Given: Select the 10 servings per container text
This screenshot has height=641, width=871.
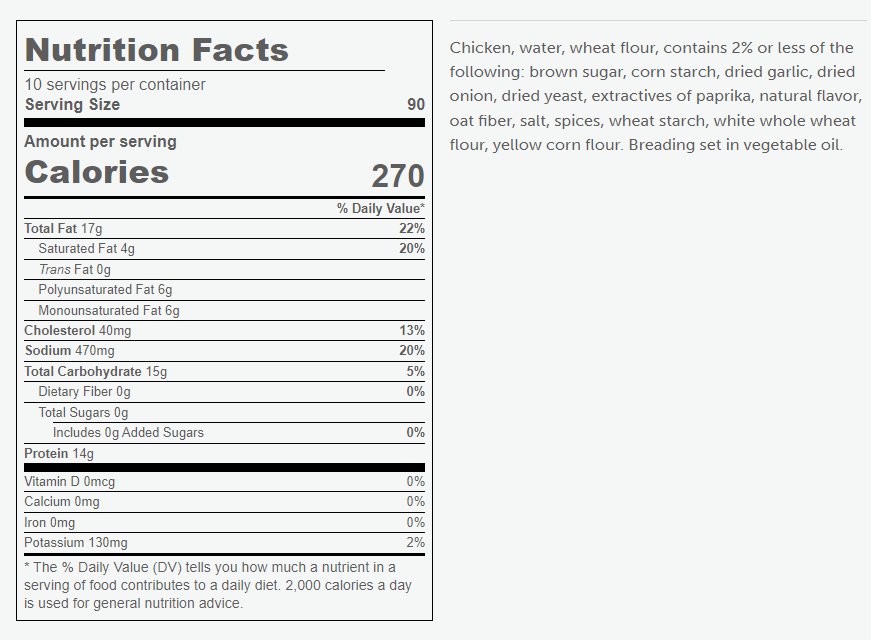Looking at the screenshot, I should tap(115, 84).
